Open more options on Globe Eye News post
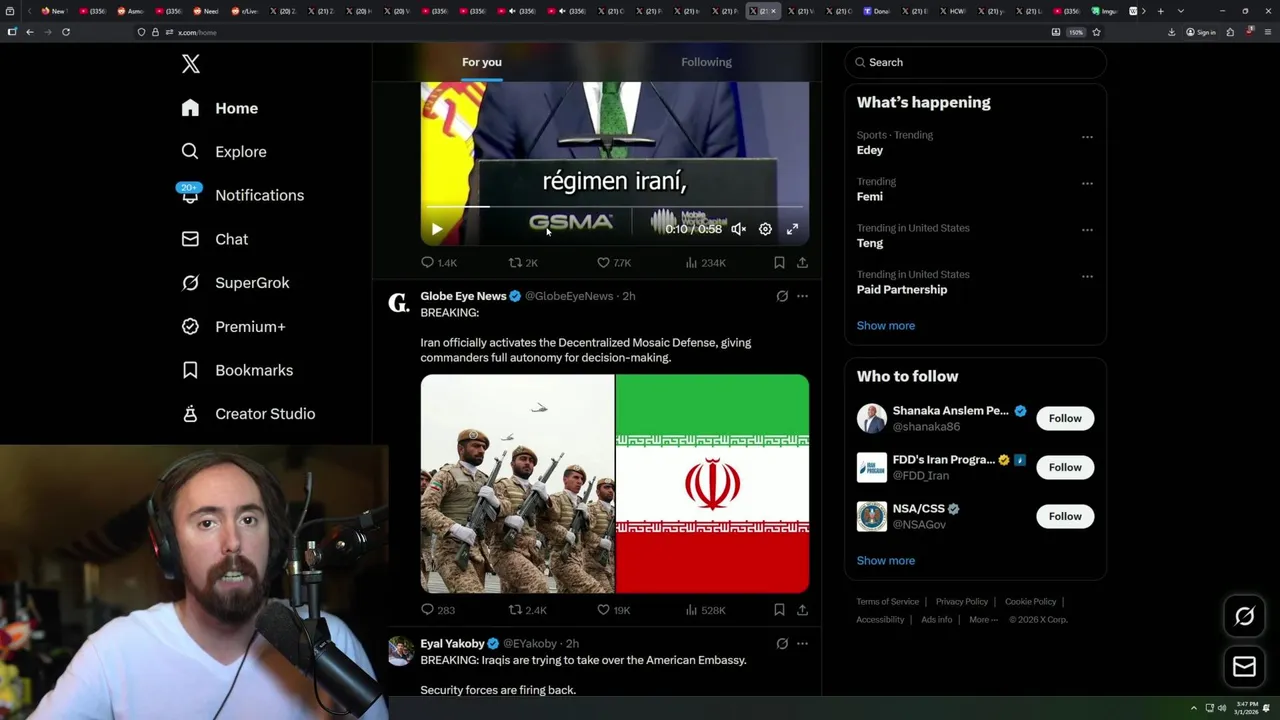1280x720 pixels. (x=802, y=296)
